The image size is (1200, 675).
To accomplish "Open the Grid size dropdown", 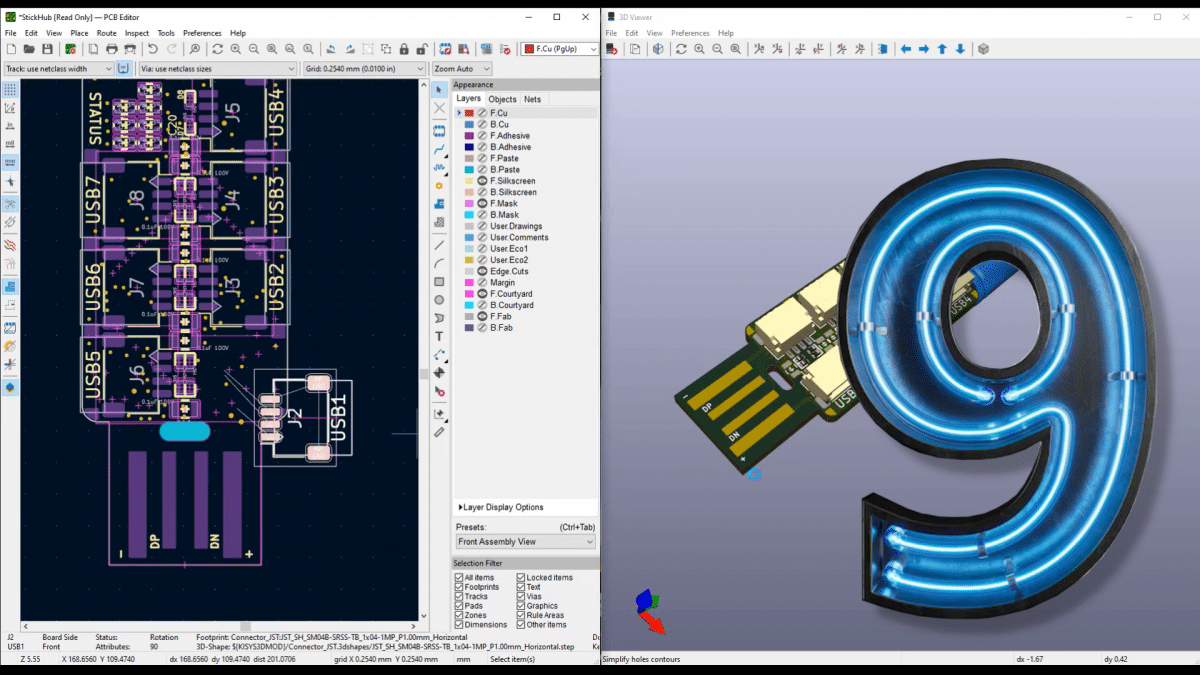I will coord(364,69).
